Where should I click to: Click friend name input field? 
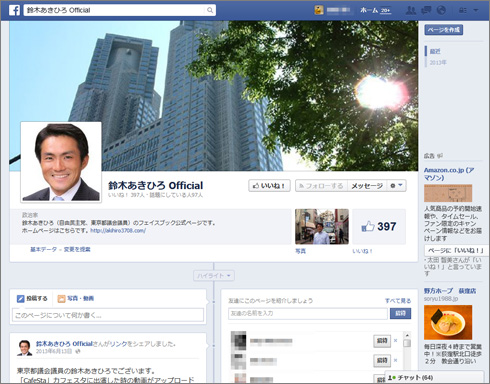click(308, 313)
